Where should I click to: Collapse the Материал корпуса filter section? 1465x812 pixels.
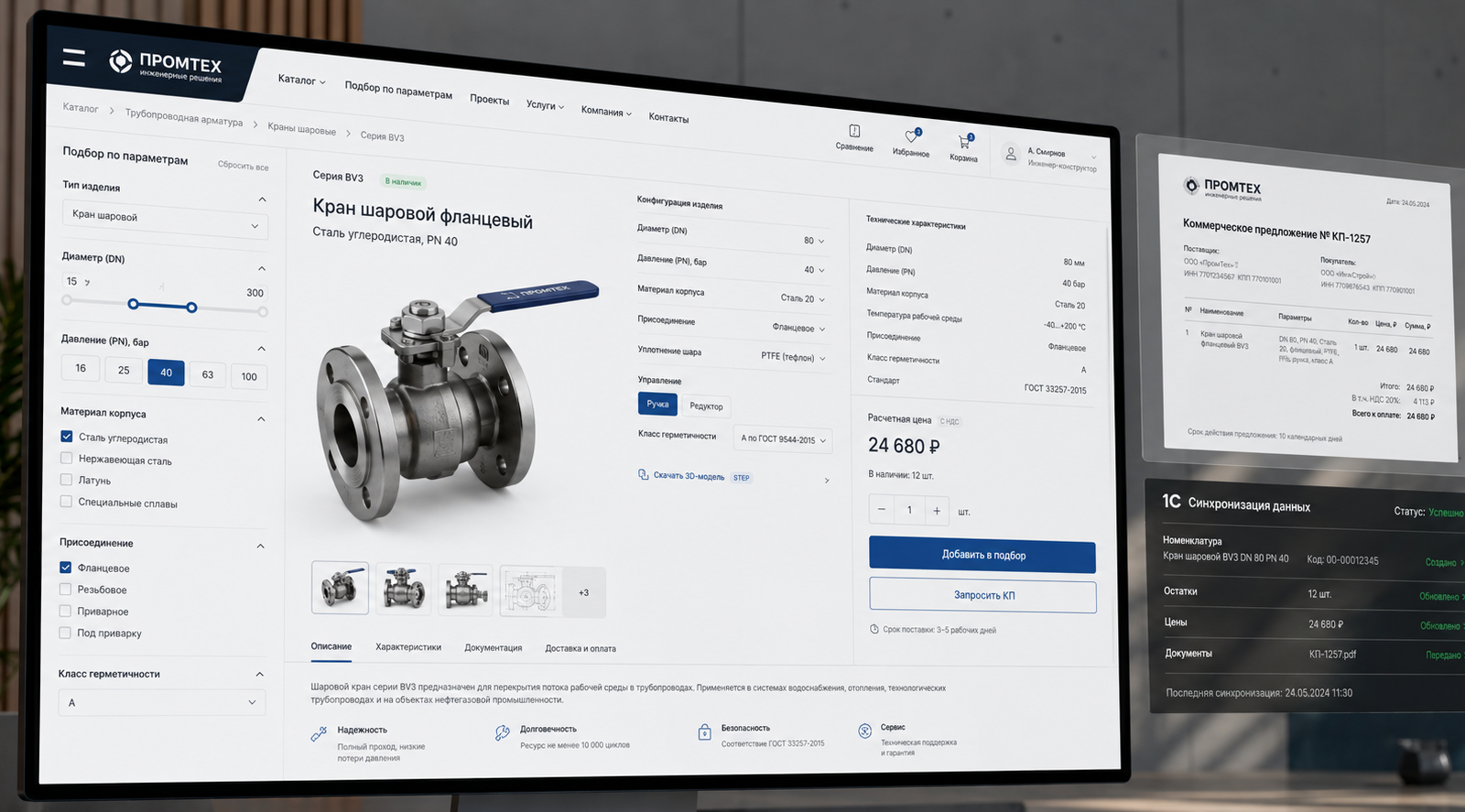coord(261,418)
